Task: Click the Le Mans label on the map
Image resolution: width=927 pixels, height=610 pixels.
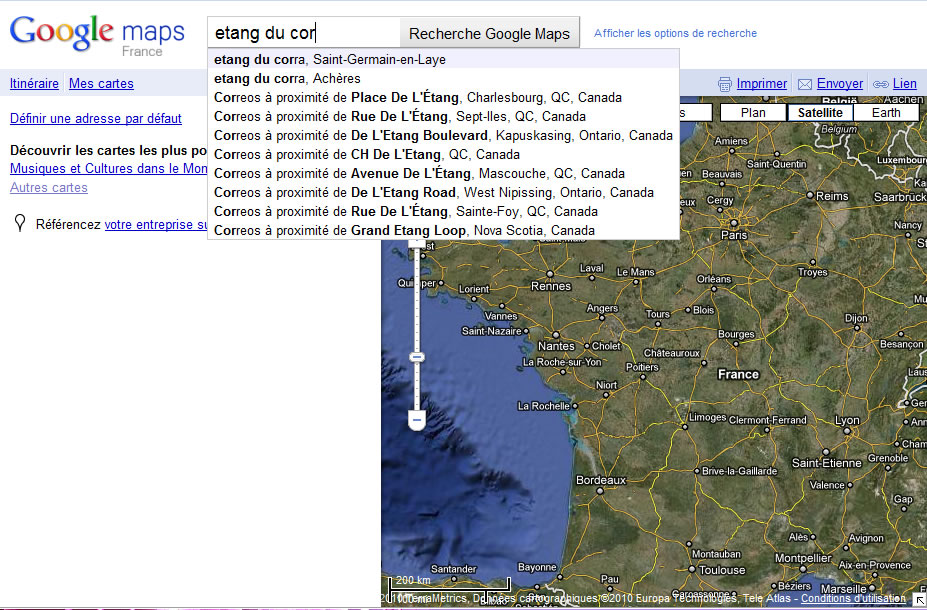Action: 636,272
